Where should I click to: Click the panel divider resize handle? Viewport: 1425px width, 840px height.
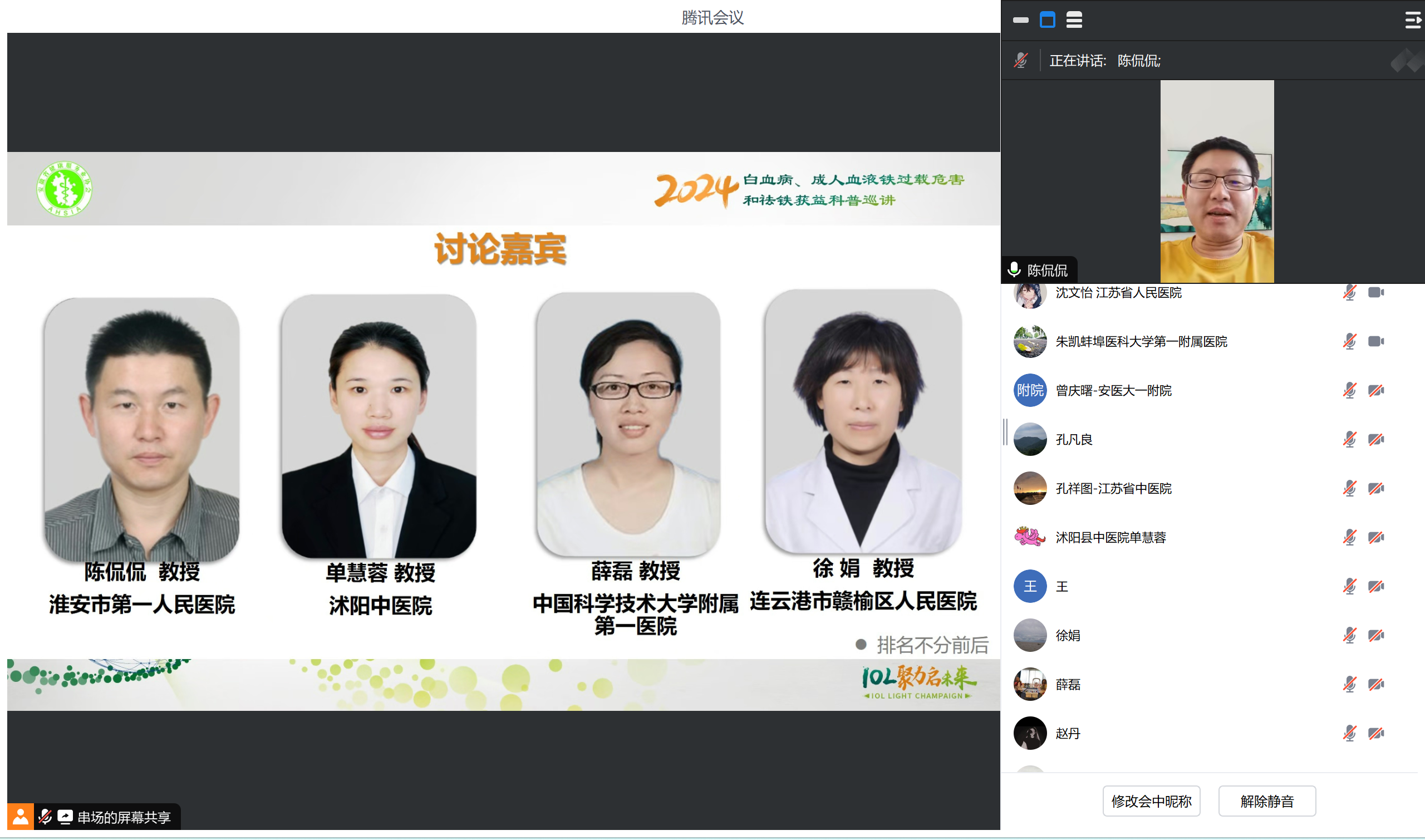pos(1005,432)
